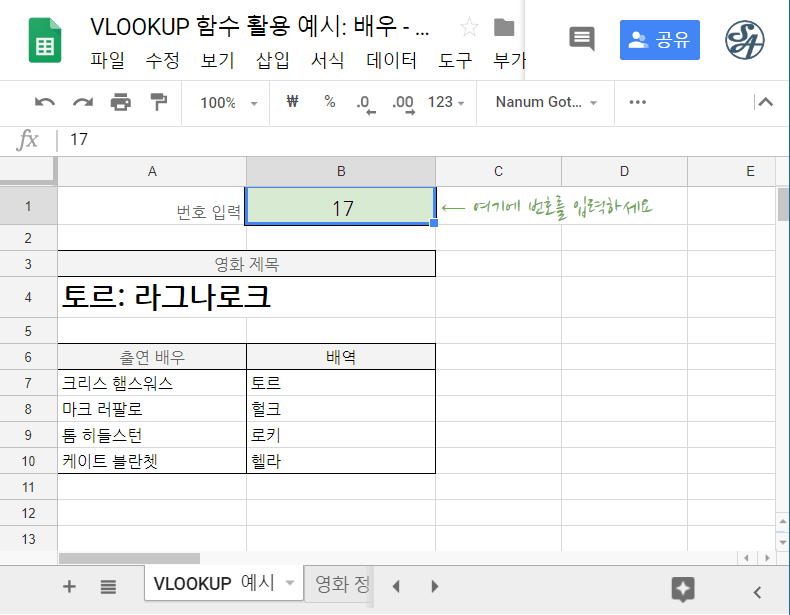Image resolution: width=790 pixels, height=615 pixels.
Task: Increase decimal places
Action: 403,103
